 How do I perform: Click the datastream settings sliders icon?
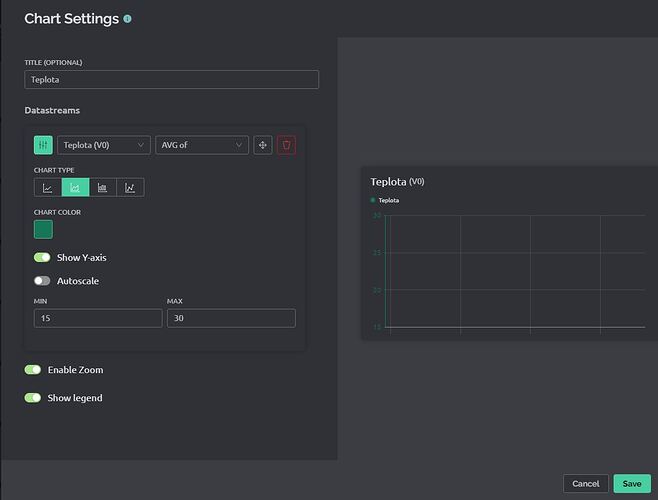click(x=43, y=145)
